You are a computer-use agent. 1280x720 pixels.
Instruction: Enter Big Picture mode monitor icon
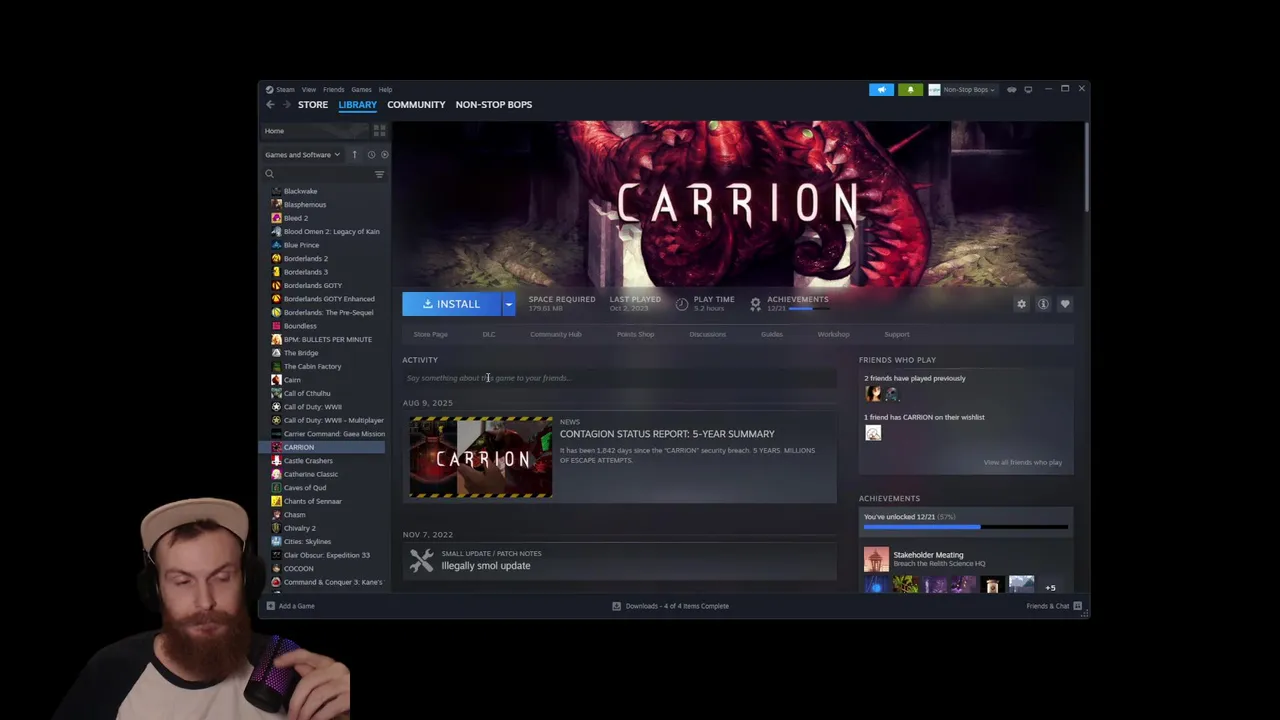[1028, 90]
